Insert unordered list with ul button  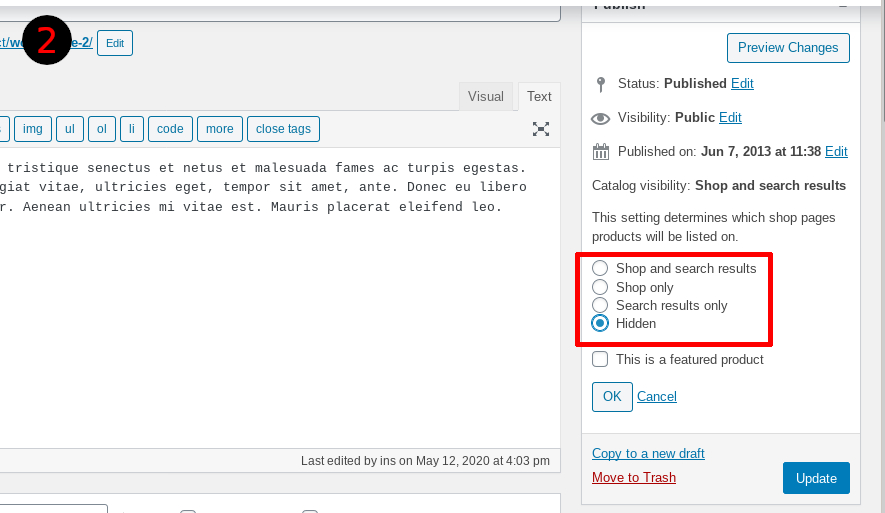70,129
